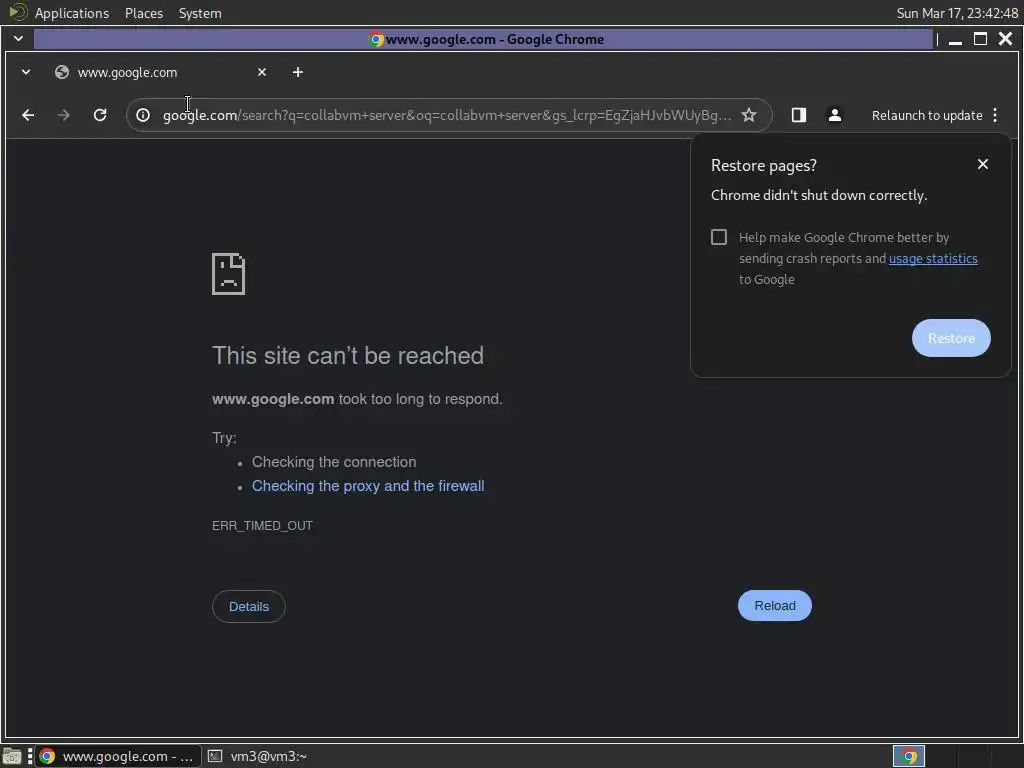Switch to vm3@vm3:~ terminal in taskbar
This screenshot has height=768, width=1024.
[x=257, y=757]
